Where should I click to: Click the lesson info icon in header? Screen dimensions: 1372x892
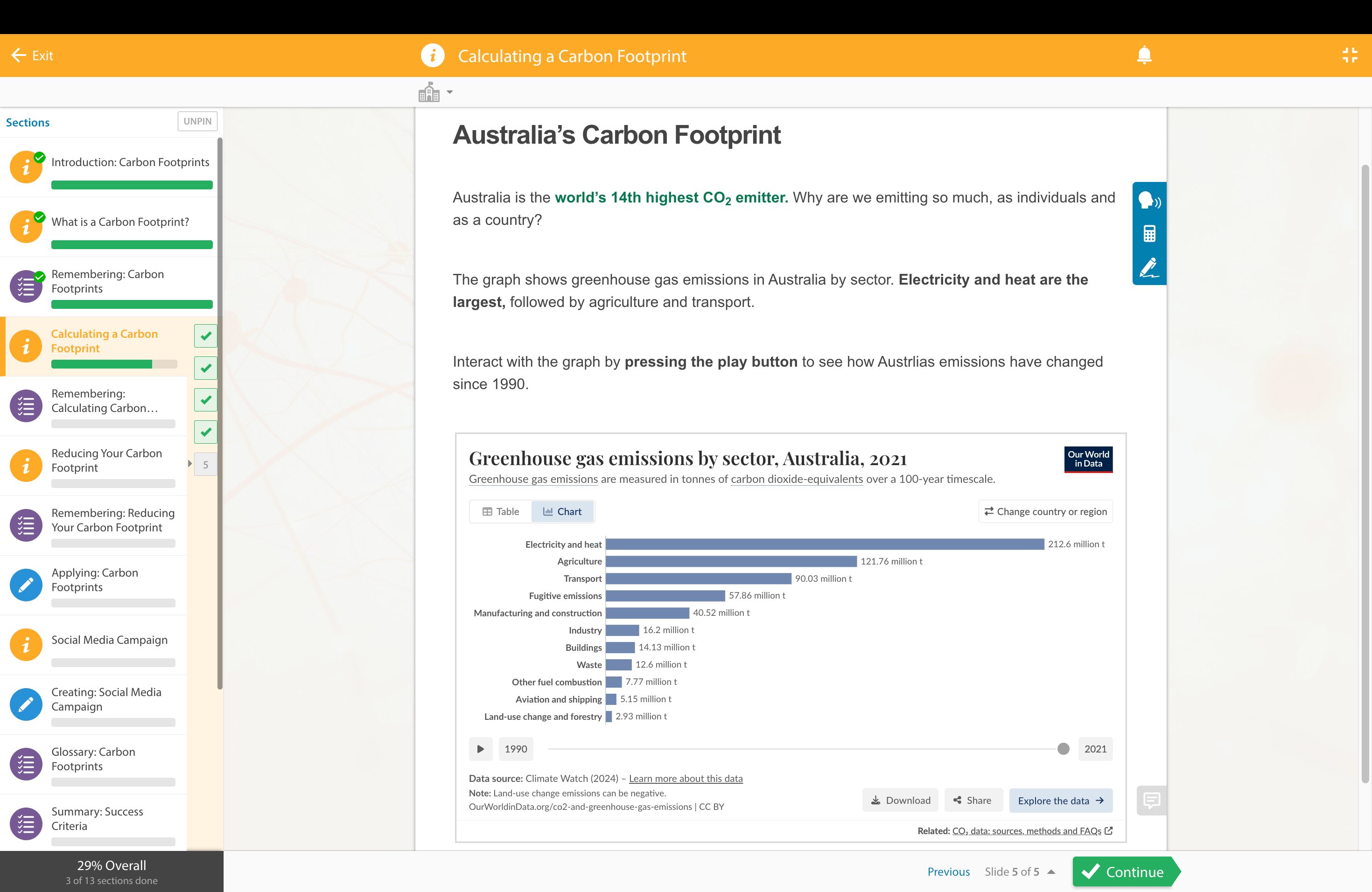coord(432,56)
